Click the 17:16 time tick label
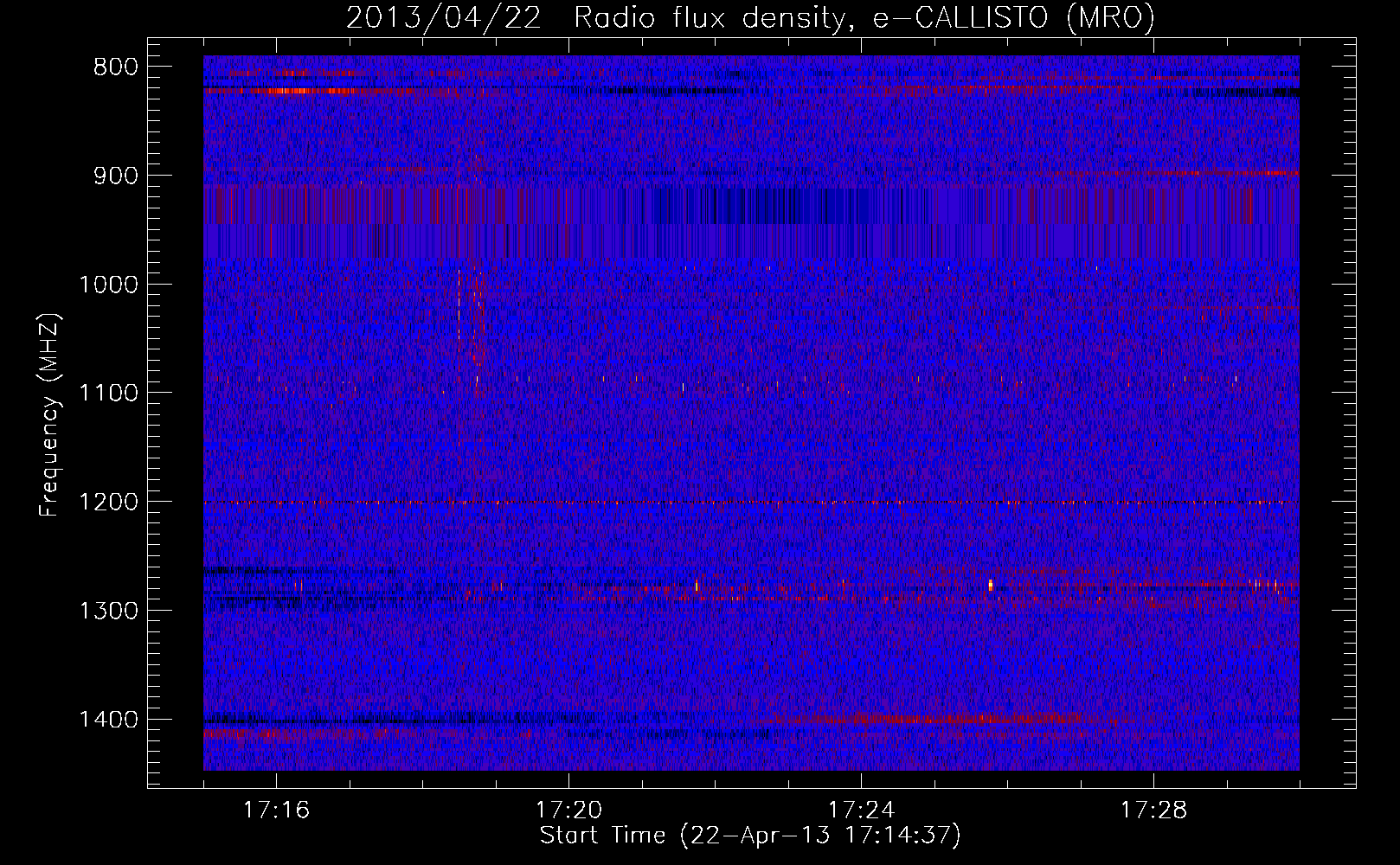1400x865 pixels. point(276,811)
